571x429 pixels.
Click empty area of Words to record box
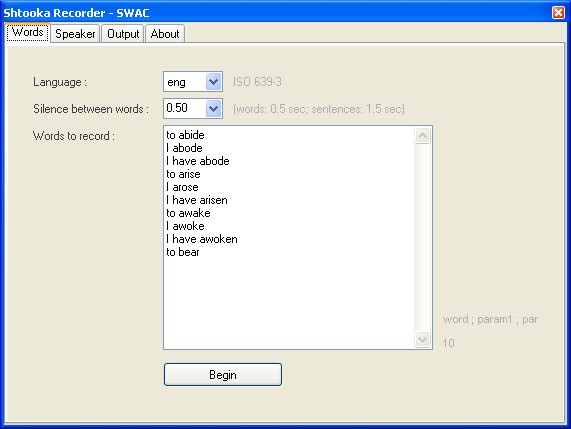click(289, 302)
